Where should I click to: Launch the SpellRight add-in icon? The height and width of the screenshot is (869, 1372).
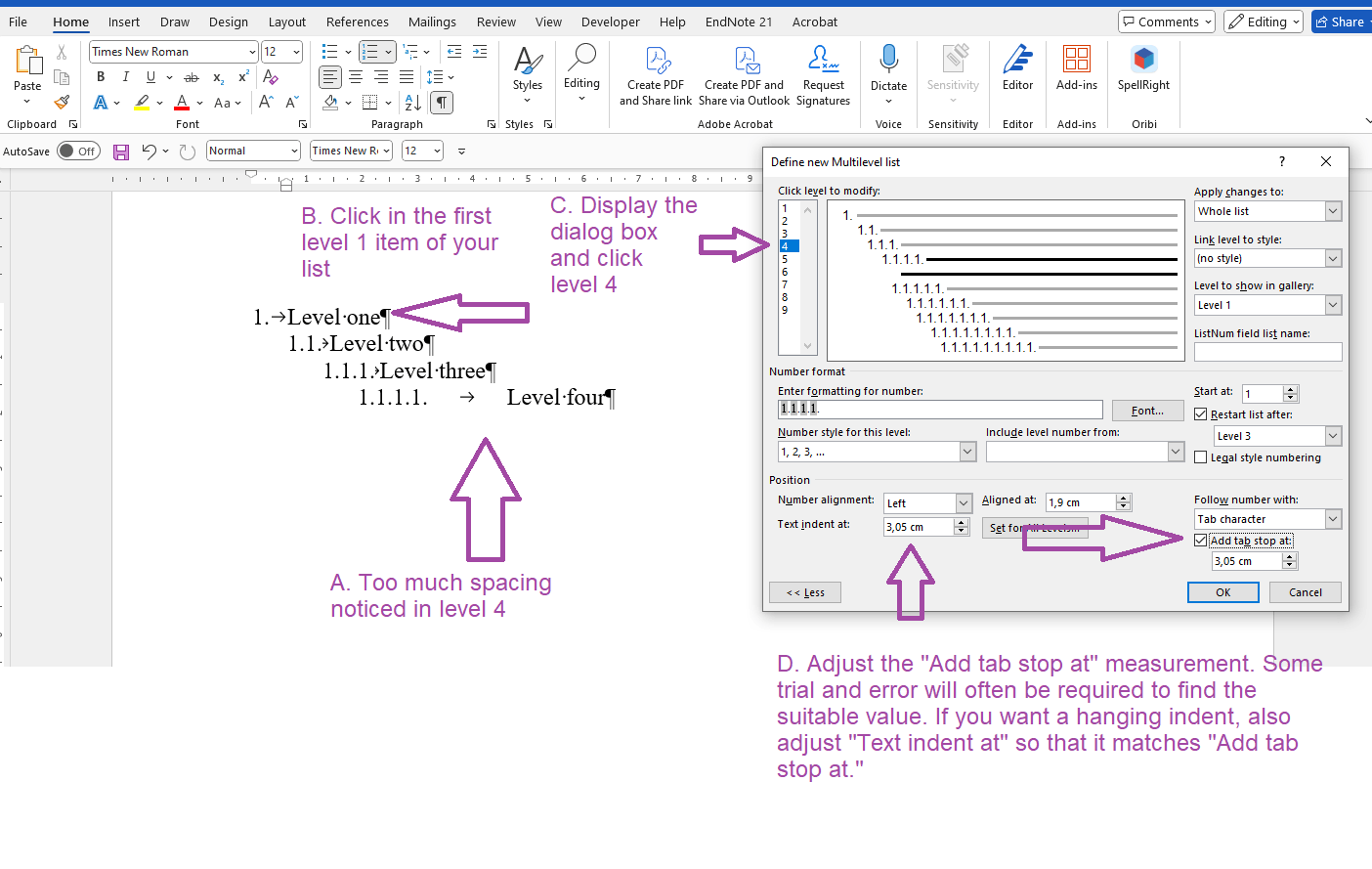click(x=1143, y=60)
